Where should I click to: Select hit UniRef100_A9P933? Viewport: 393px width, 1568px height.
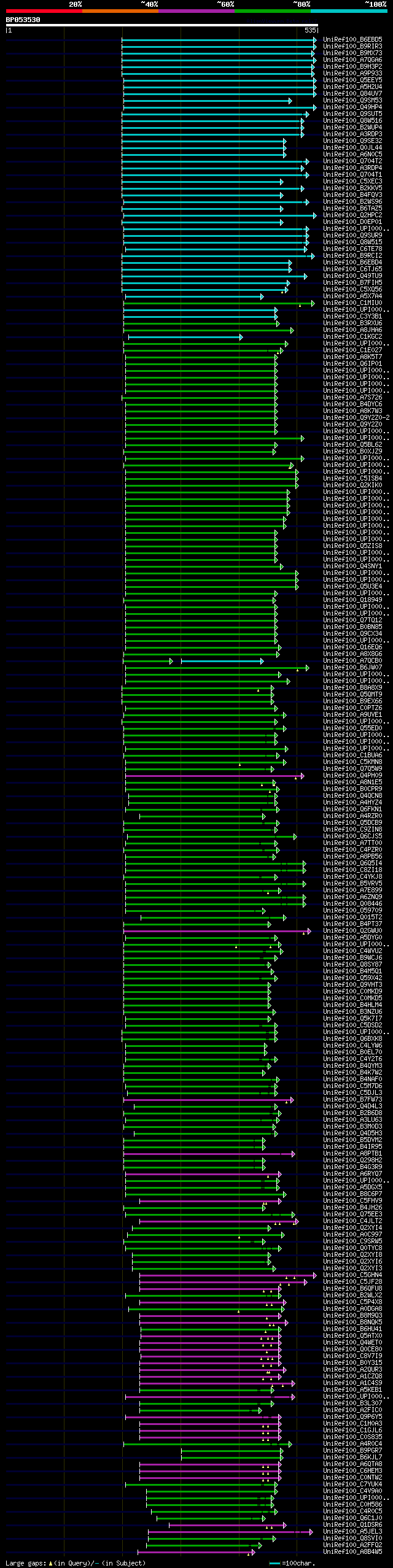(x=352, y=74)
